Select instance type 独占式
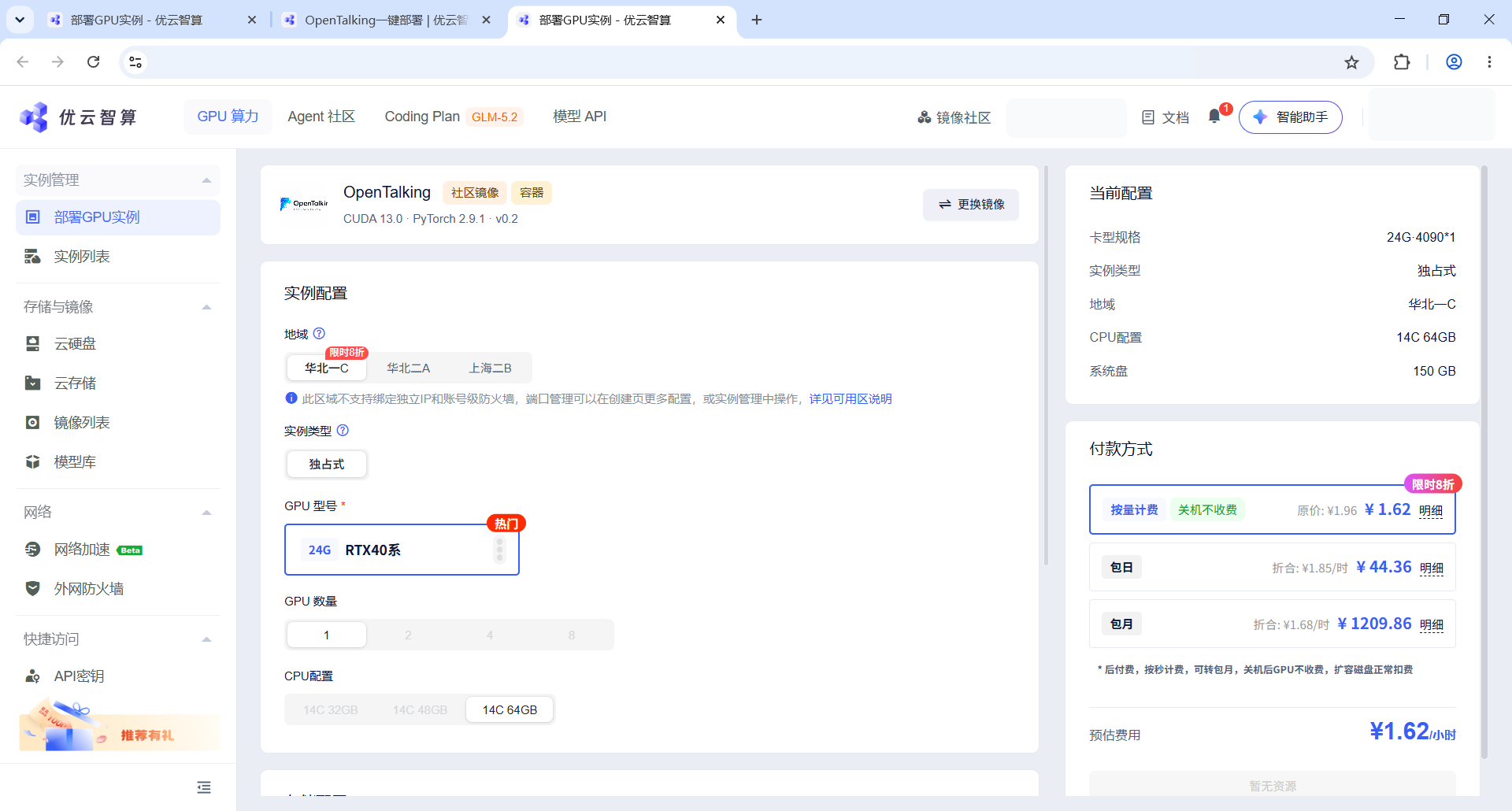Image resolution: width=1512 pixels, height=811 pixels. click(327, 465)
